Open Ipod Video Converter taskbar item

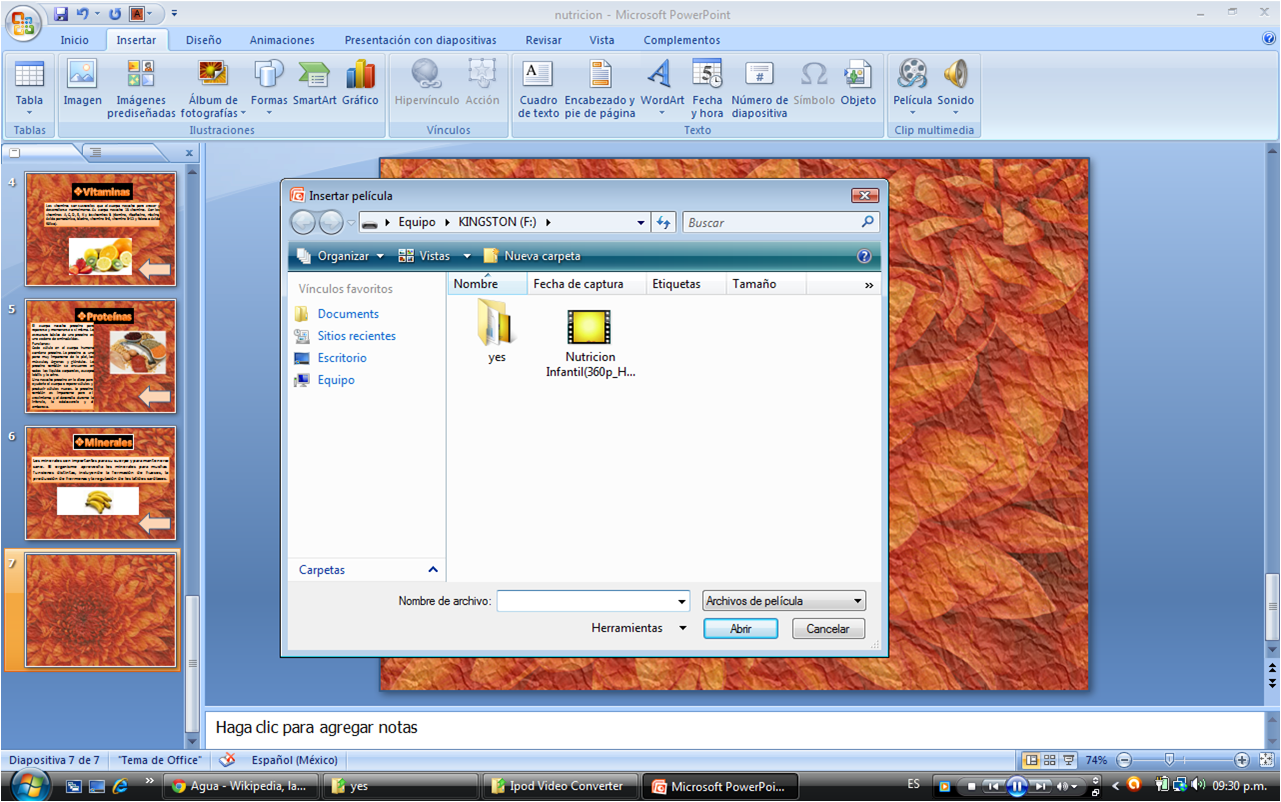(559, 786)
